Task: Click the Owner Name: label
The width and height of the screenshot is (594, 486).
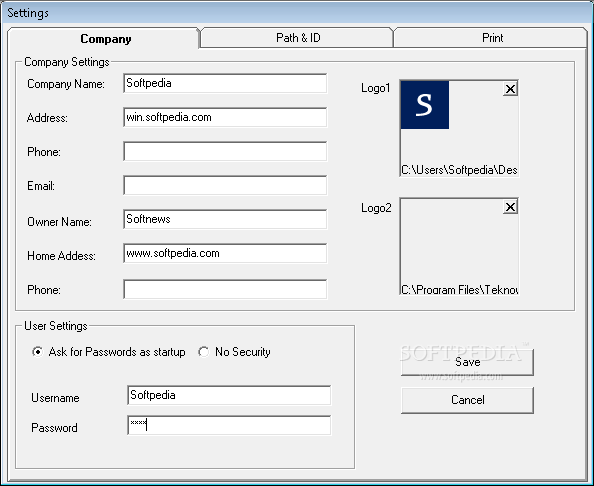Action: coord(59,222)
